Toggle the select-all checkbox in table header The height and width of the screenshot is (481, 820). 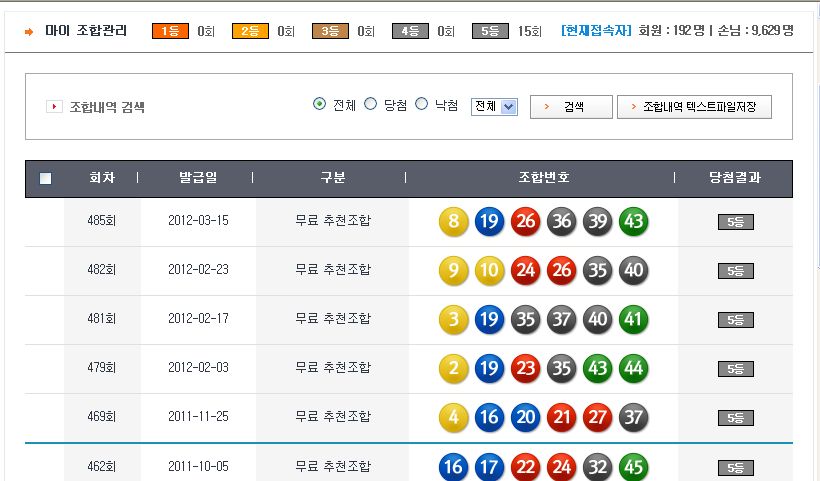pyautogui.click(x=45, y=179)
